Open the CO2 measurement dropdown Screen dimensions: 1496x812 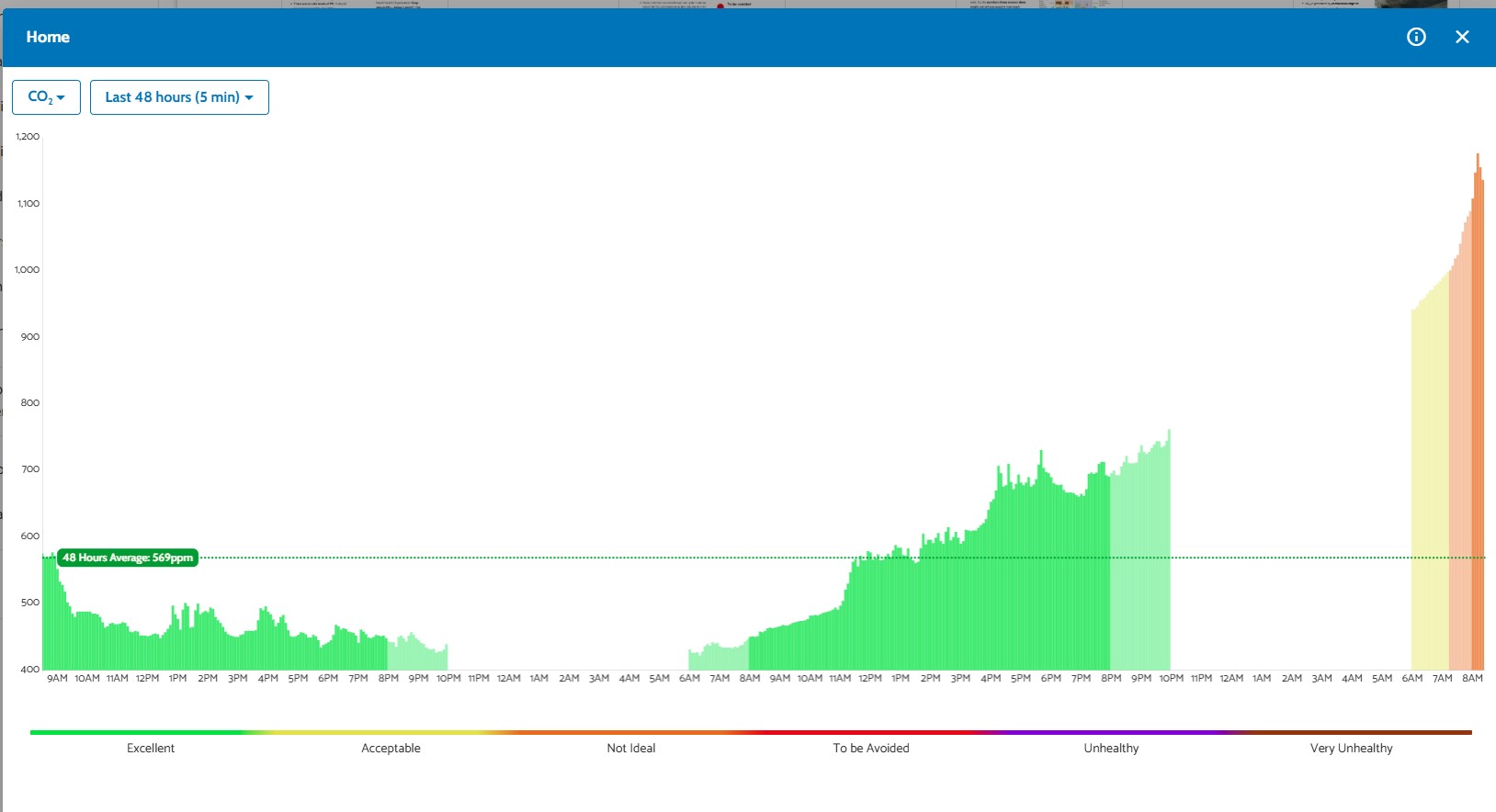pyautogui.click(x=46, y=97)
